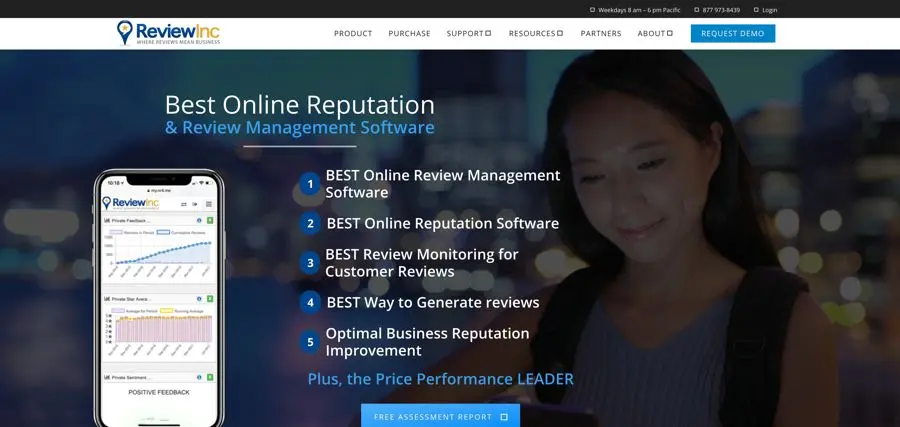Expand the About dropdown menu

[x=655, y=34]
